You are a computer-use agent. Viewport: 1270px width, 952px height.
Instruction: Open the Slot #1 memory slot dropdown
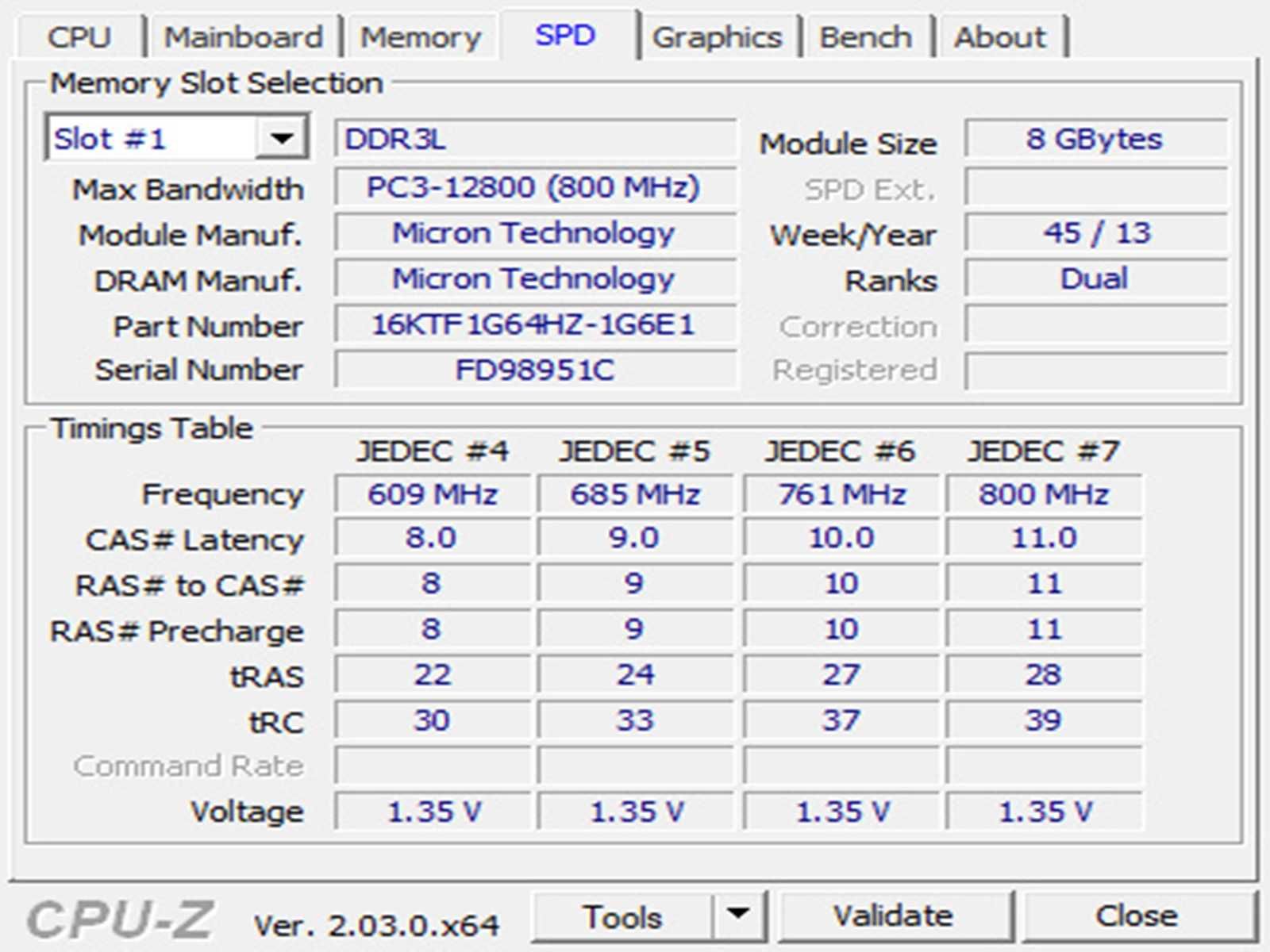pos(177,139)
